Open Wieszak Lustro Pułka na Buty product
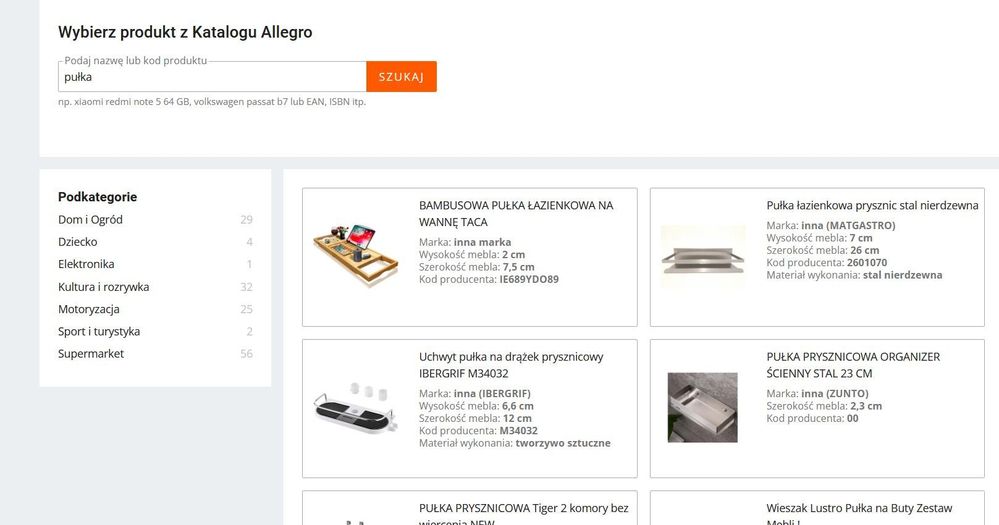Image resolution: width=999 pixels, height=525 pixels. 859,514
